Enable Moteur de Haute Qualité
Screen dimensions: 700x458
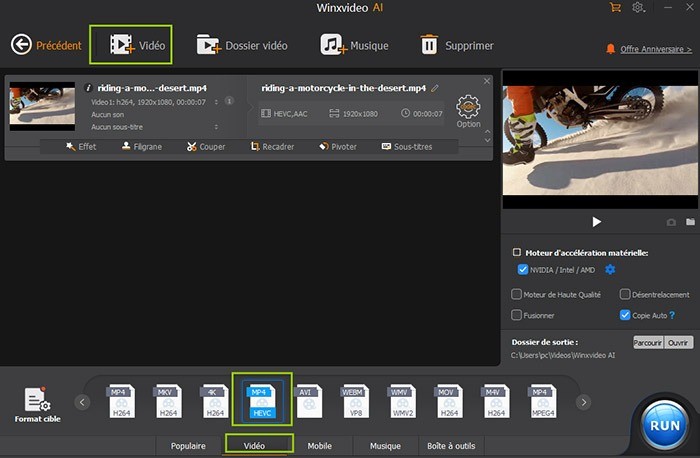516,294
